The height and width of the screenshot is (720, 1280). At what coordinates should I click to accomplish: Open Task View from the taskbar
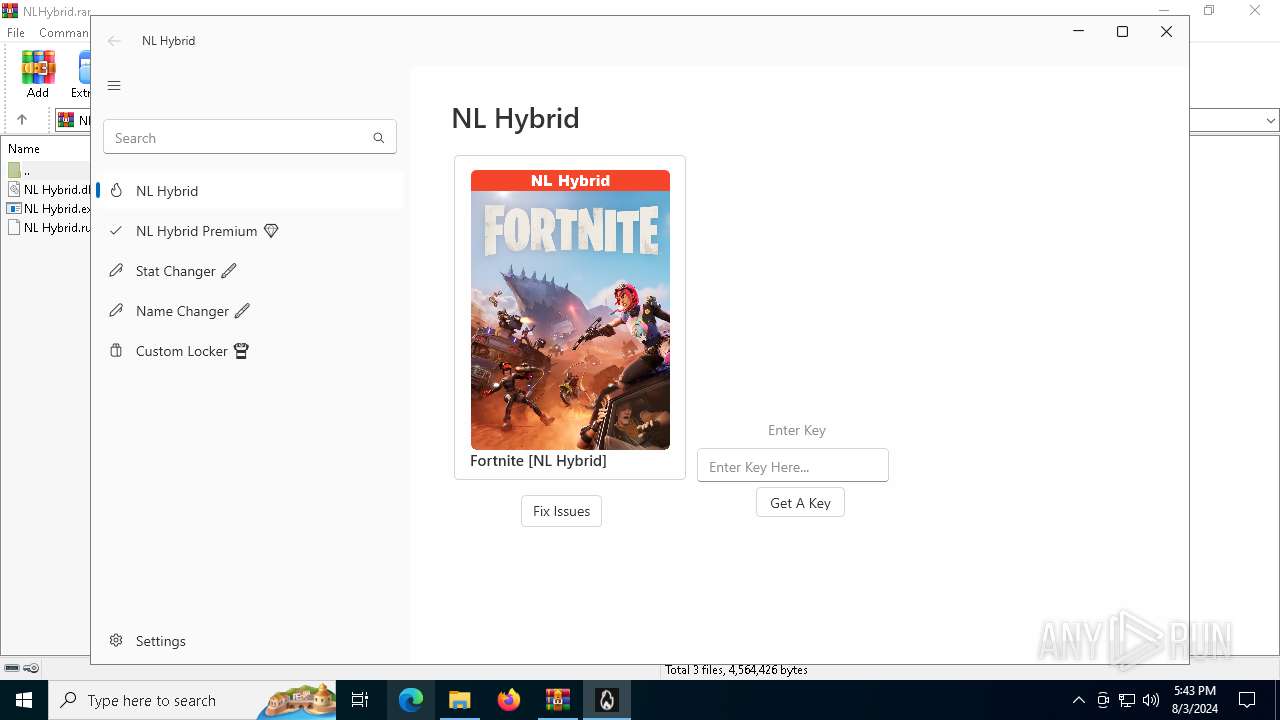point(360,700)
